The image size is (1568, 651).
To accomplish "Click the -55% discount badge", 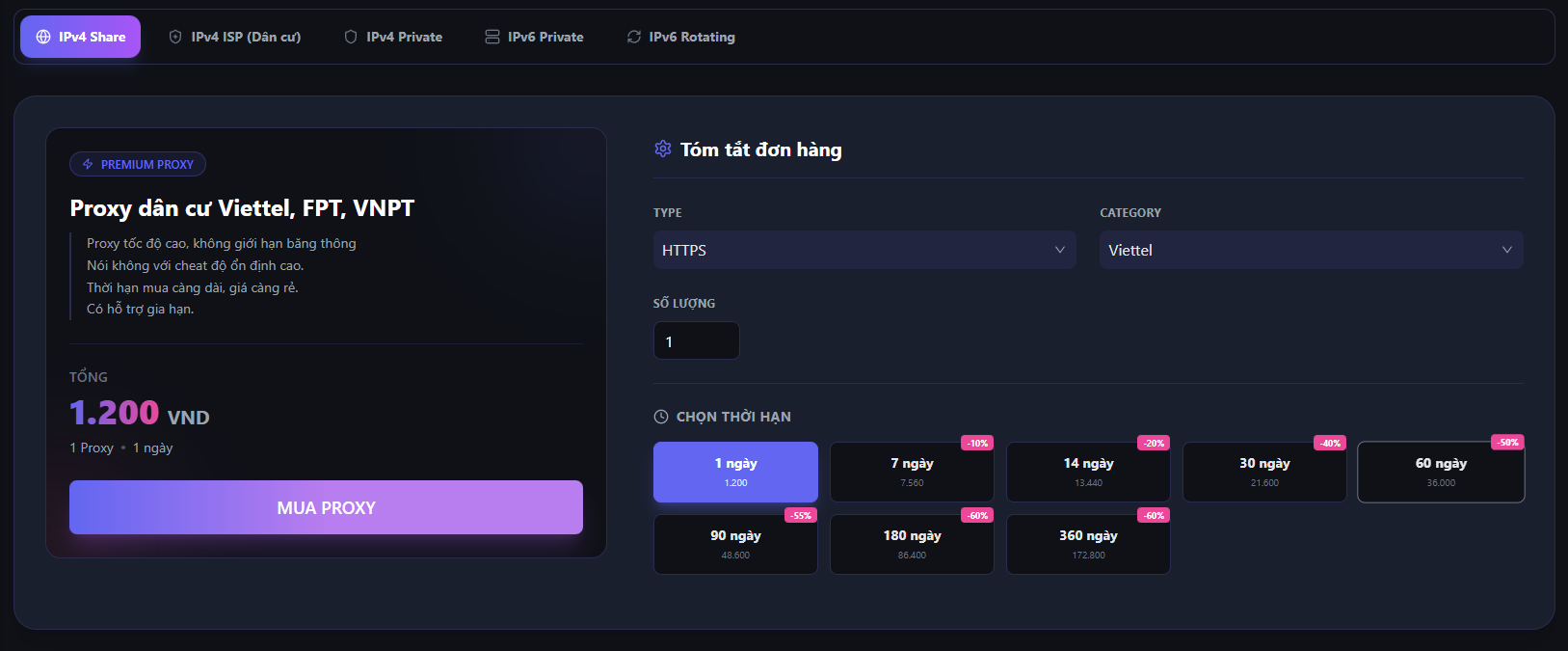I will tap(801, 515).
